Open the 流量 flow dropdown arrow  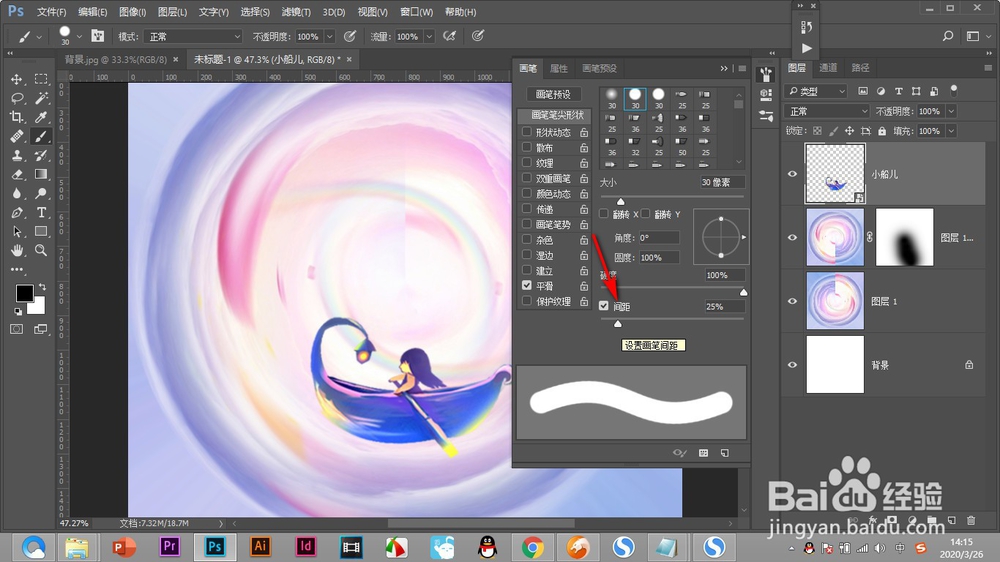[429, 36]
